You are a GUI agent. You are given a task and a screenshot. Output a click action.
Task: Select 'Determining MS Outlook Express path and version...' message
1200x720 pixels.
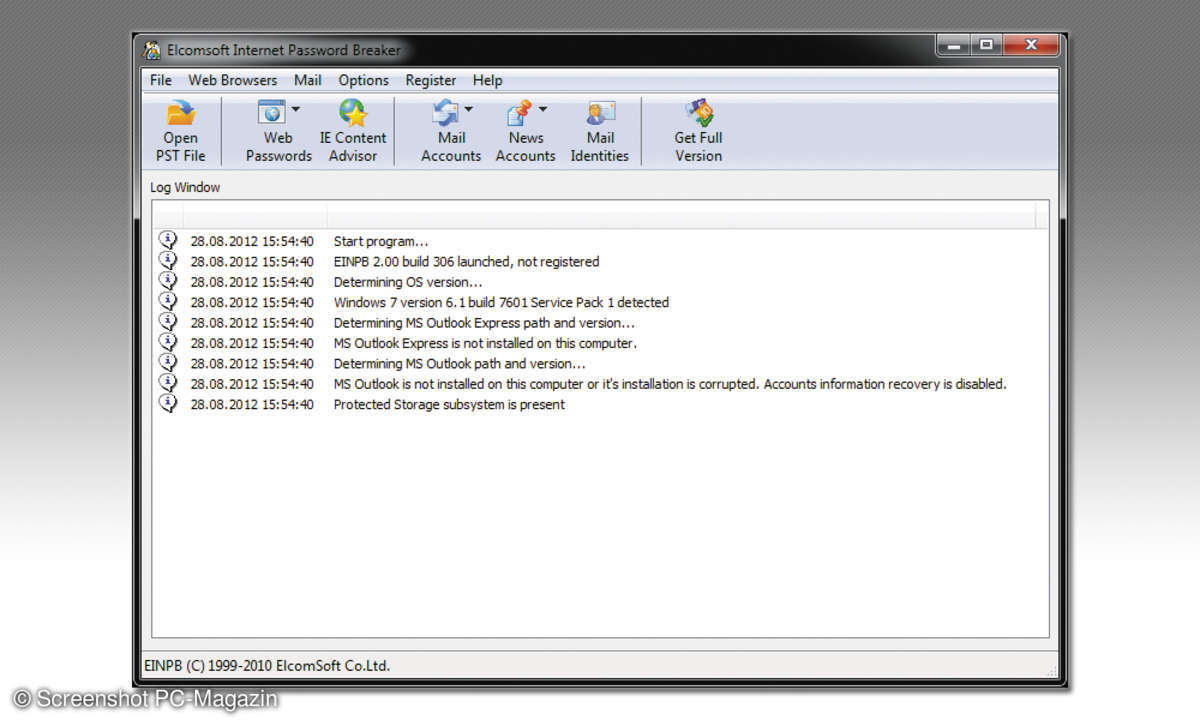click(x=484, y=323)
